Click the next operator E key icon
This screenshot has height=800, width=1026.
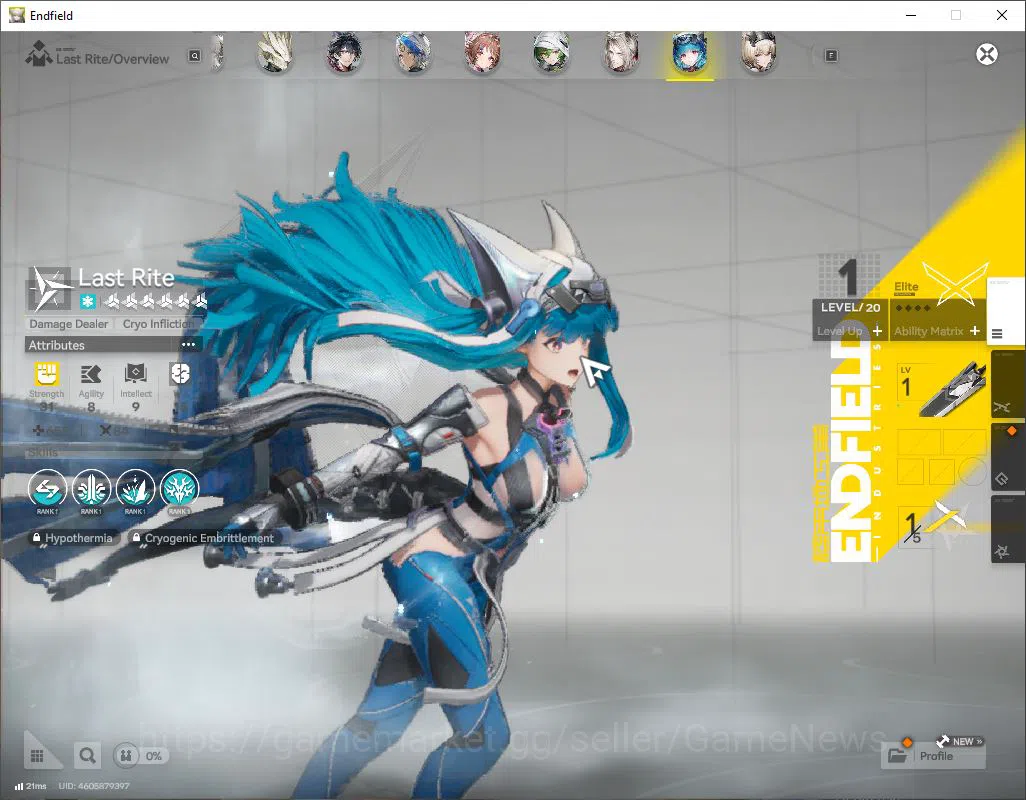[831, 56]
